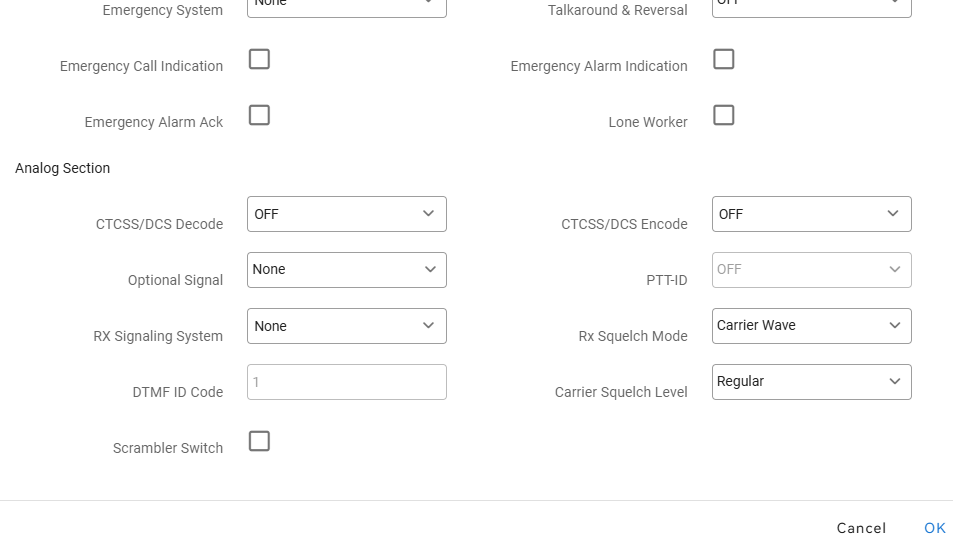Viewport: 953px width, 545px height.
Task: Select the Carrier Squelch Level dropdown
Action: tap(811, 382)
